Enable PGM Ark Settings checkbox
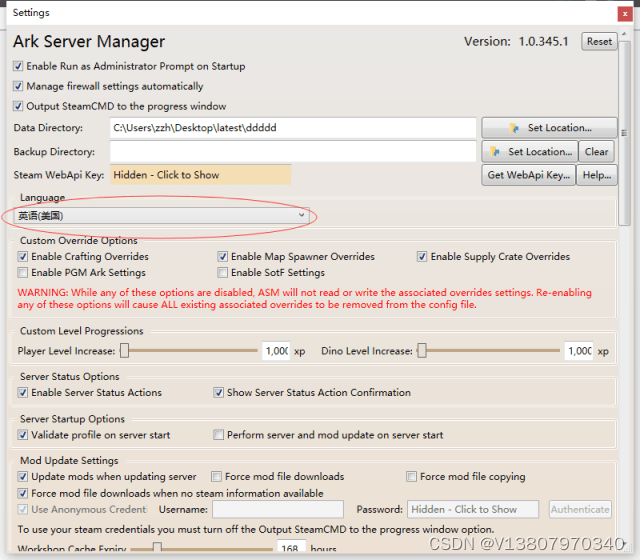Image resolution: width=640 pixels, height=560 pixels. click(x=23, y=272)
